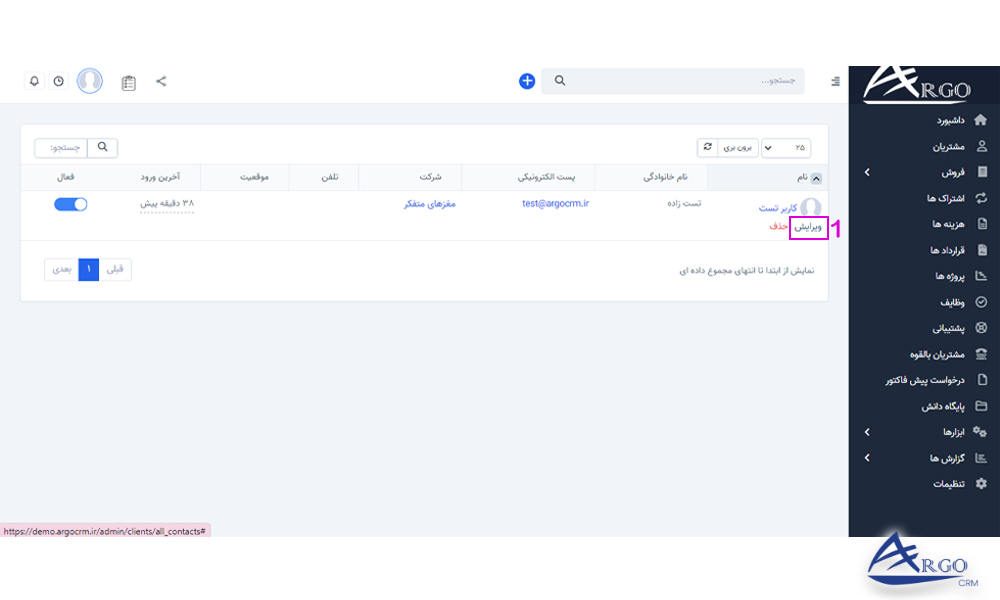Click the history clock icon in the top bar

pyautogui.click(x=60, y=81)
